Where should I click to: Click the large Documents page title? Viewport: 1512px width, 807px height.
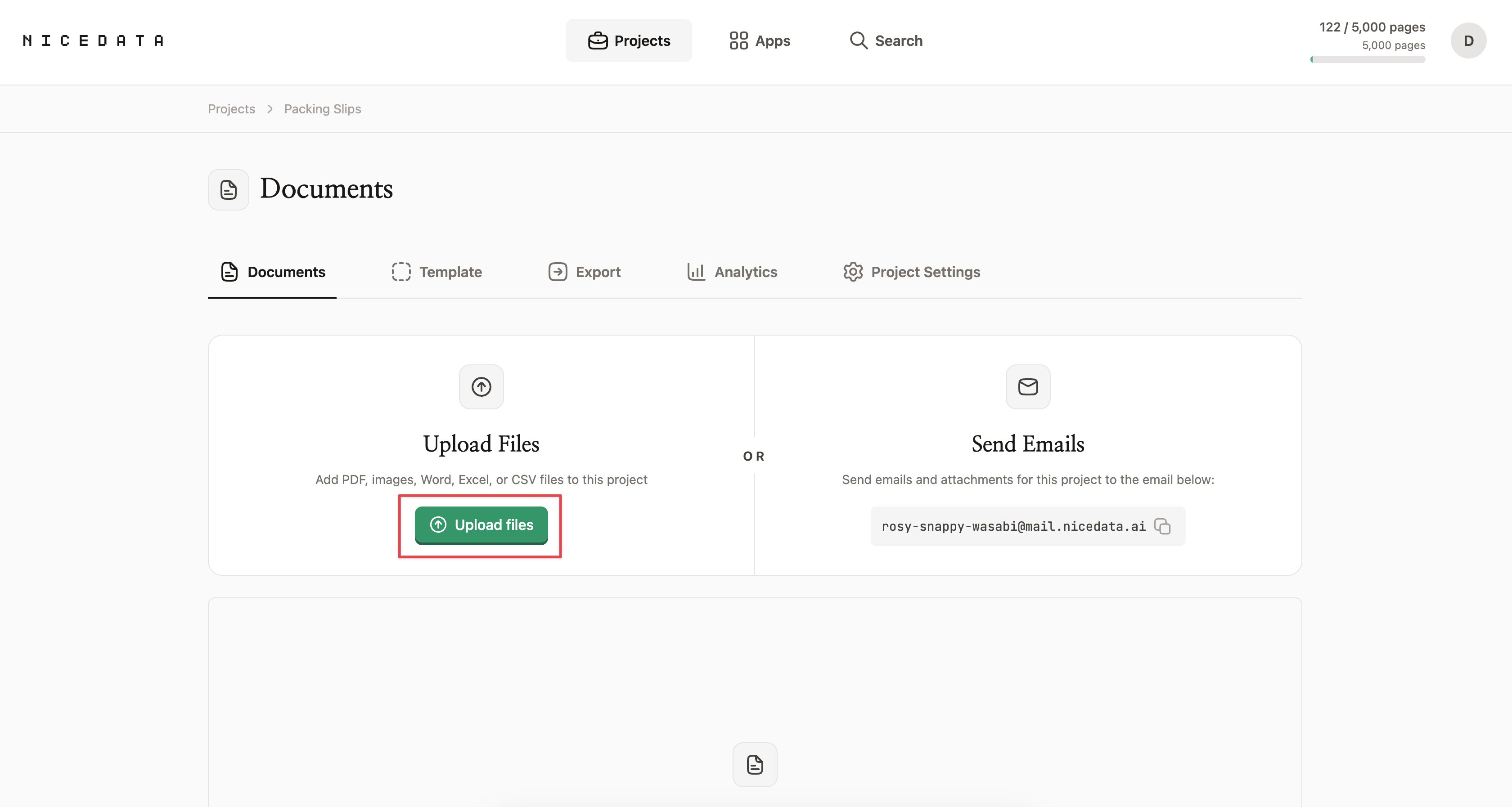[326, 188]
